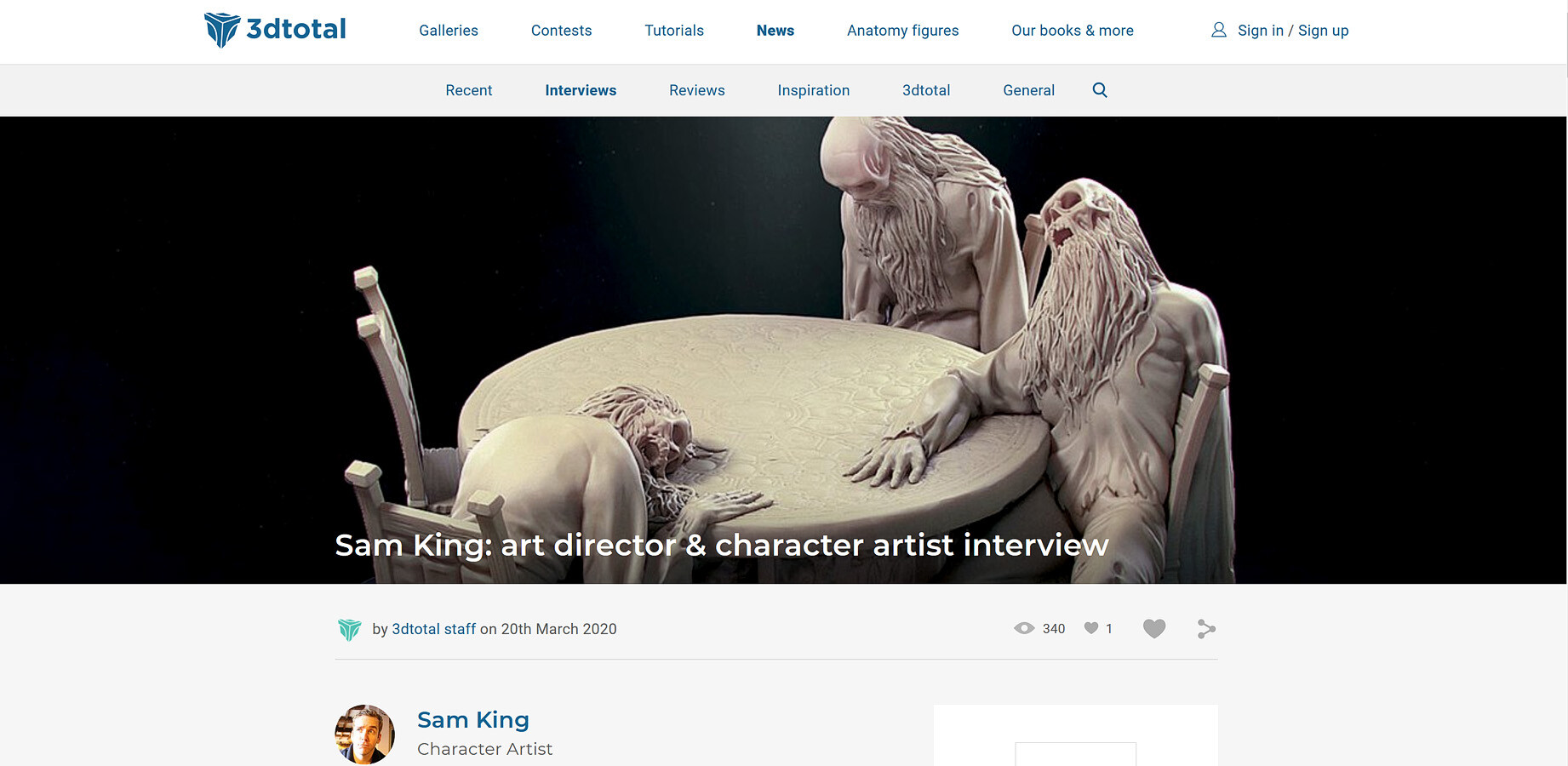Switch to the Inspiration tab

click(814, 90)
